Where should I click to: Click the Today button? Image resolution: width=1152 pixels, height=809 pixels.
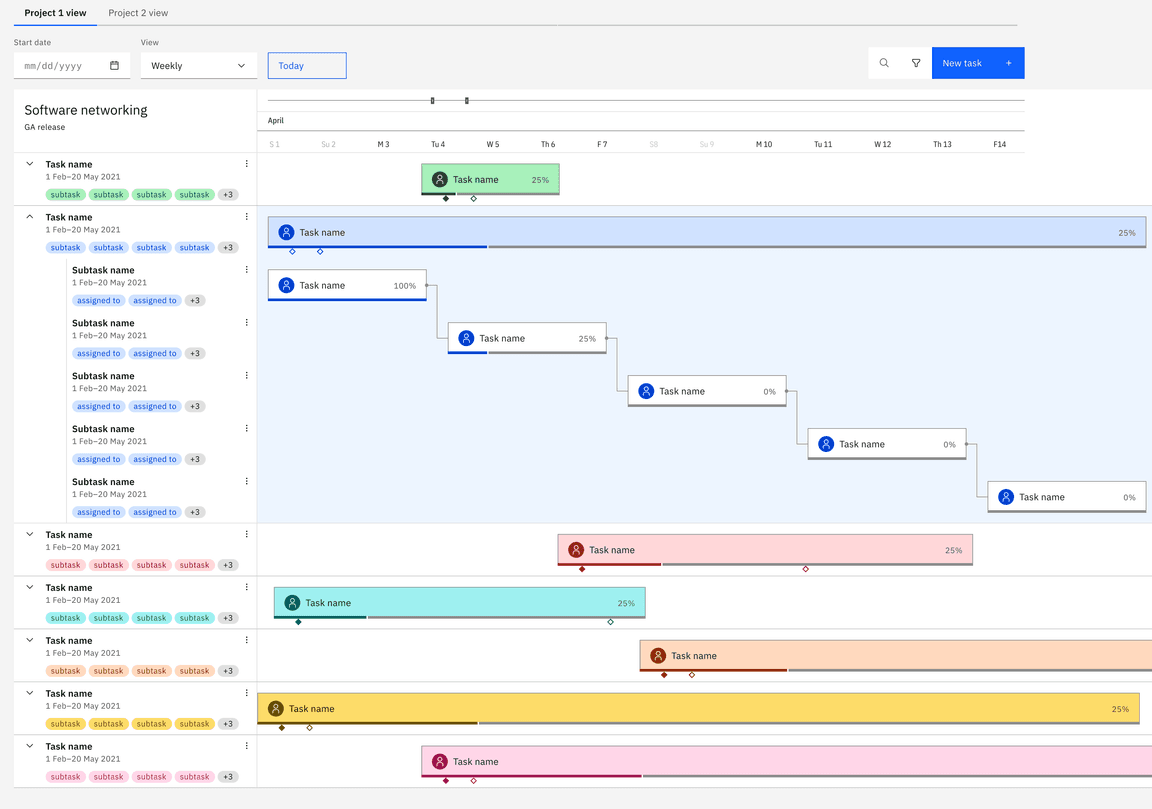(306, 64)
